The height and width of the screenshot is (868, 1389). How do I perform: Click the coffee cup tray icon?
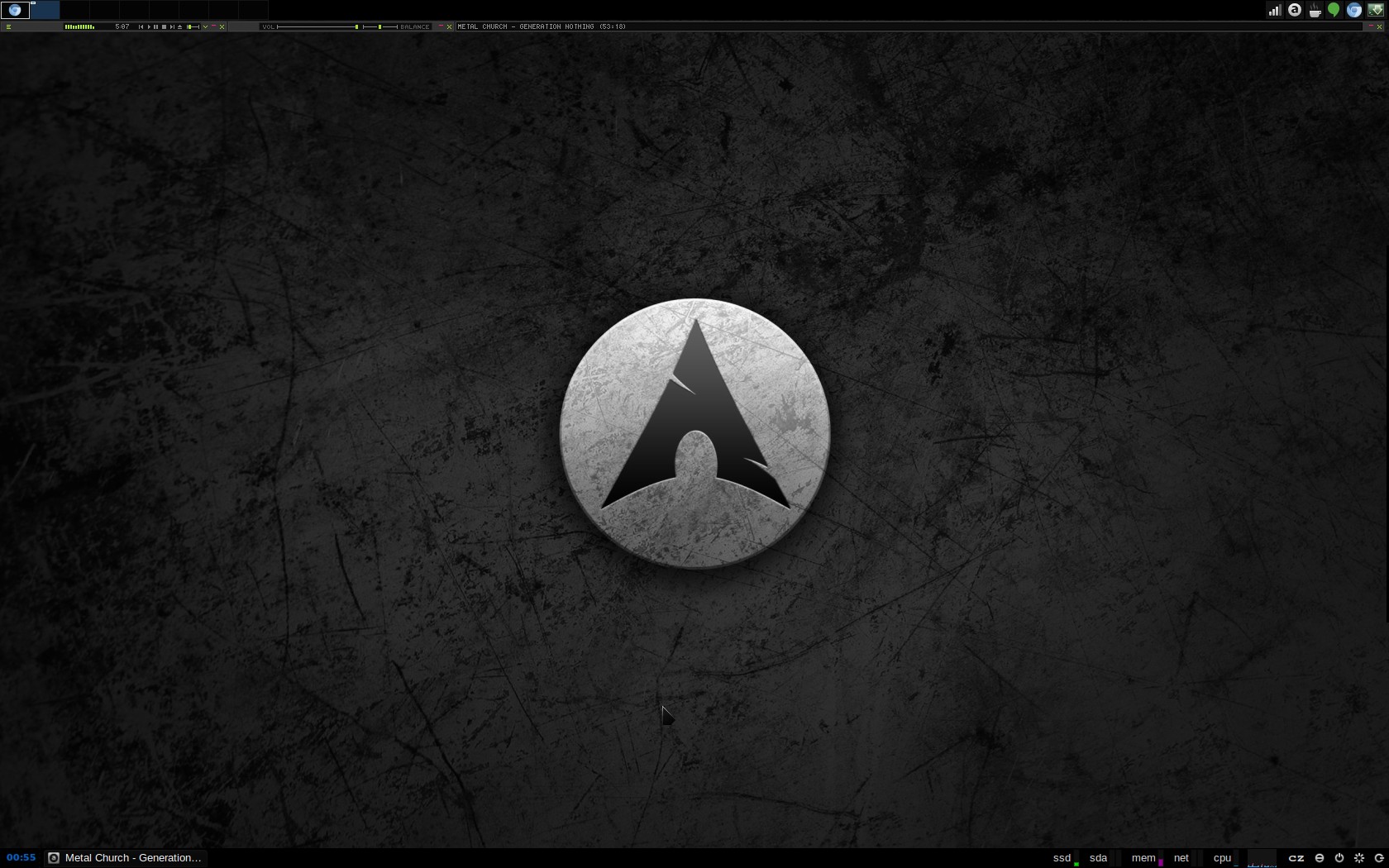coord(1315,10)
